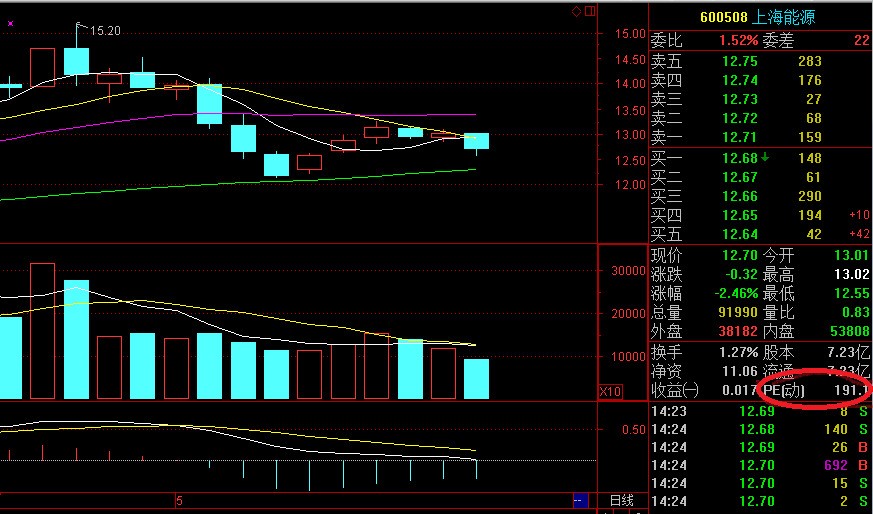Select the 卖五 ask row at 12.75
Image resolution: width=873 pixels, height=514 pixels.
pos(760,62)
